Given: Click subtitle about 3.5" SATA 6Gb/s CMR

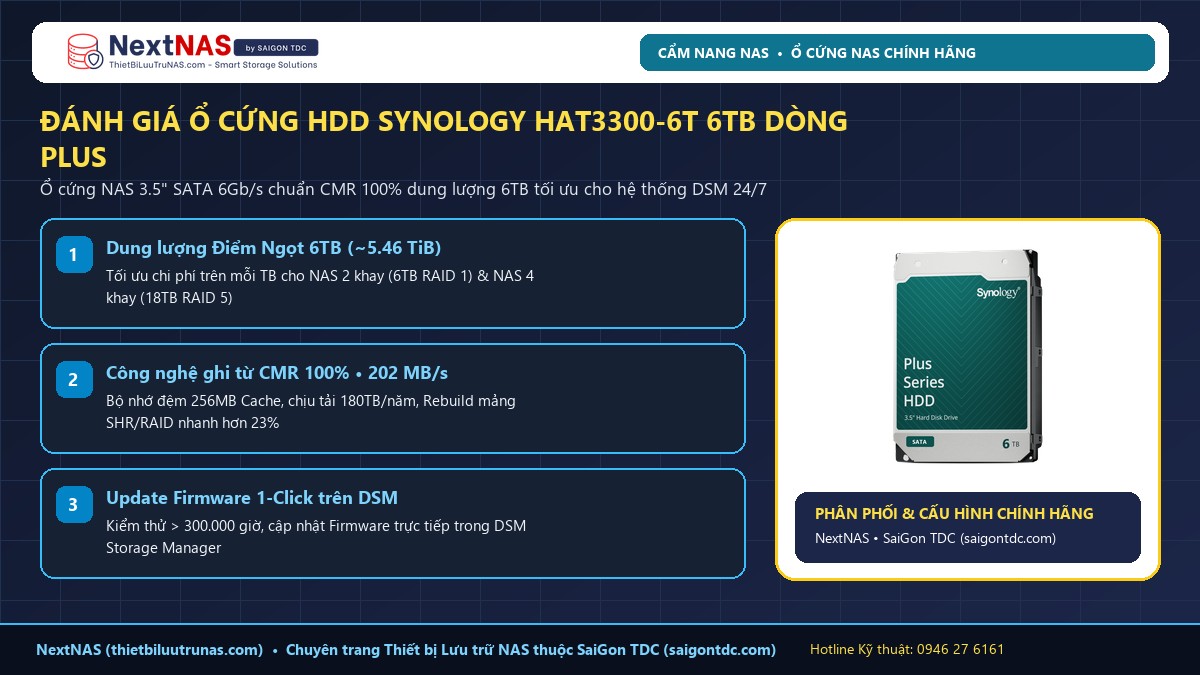Looking at the screenshot, I should pos(403,189).
